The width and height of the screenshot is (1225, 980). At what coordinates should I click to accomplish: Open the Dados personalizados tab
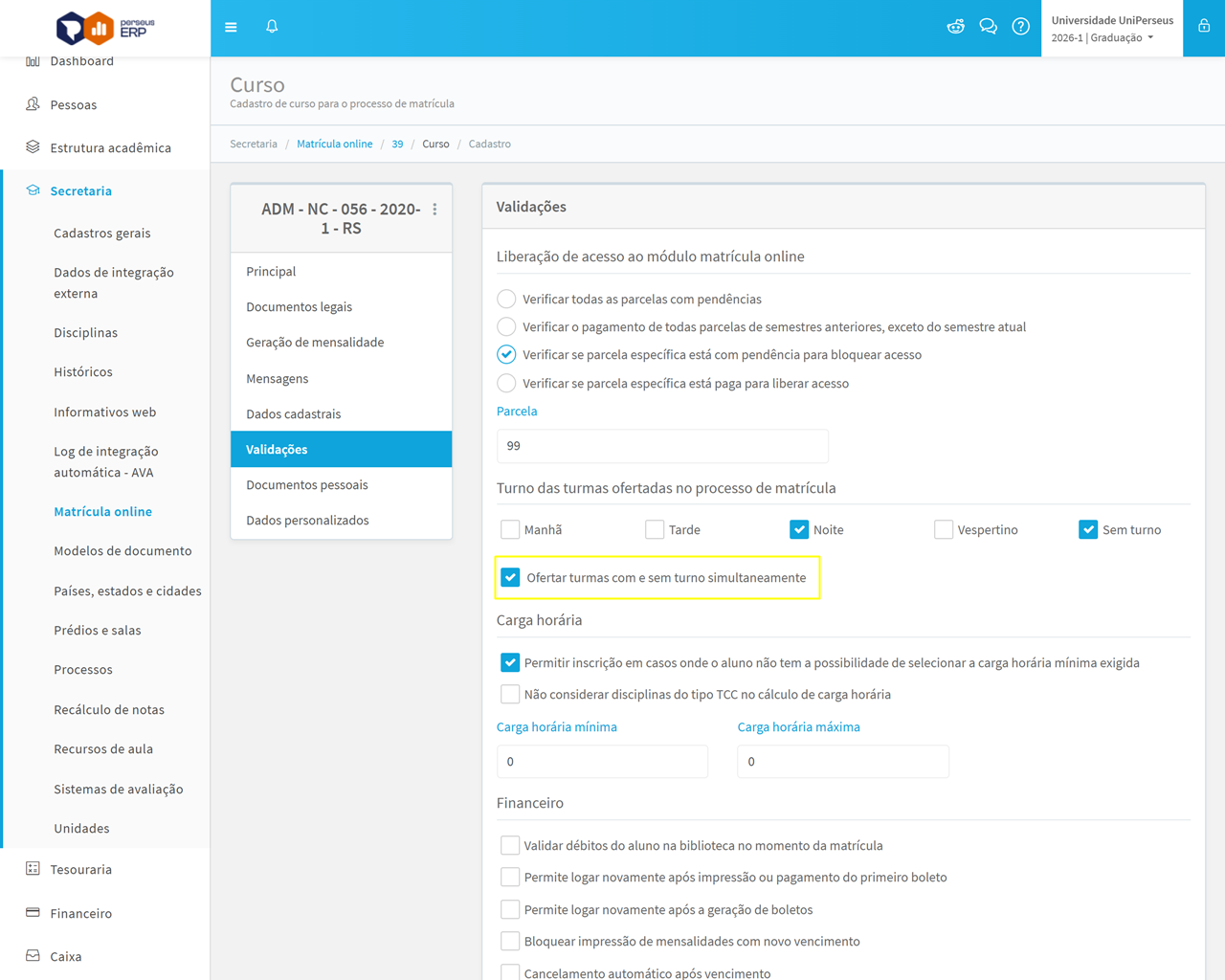(307, 520)
